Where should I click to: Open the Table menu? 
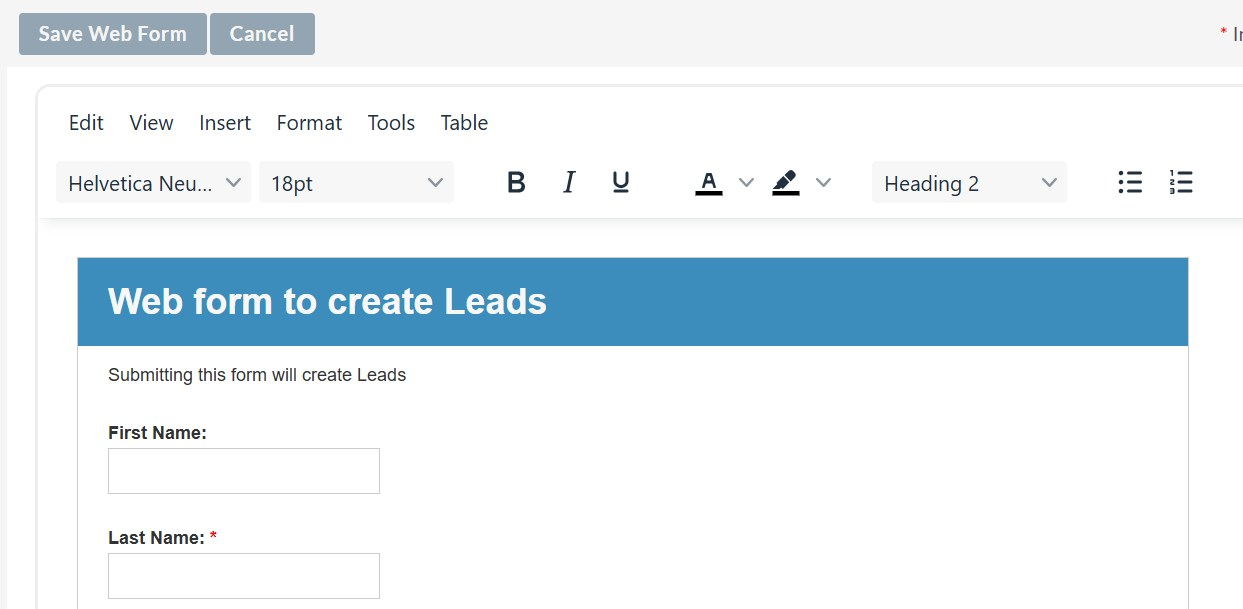click(x=464, y=122)
